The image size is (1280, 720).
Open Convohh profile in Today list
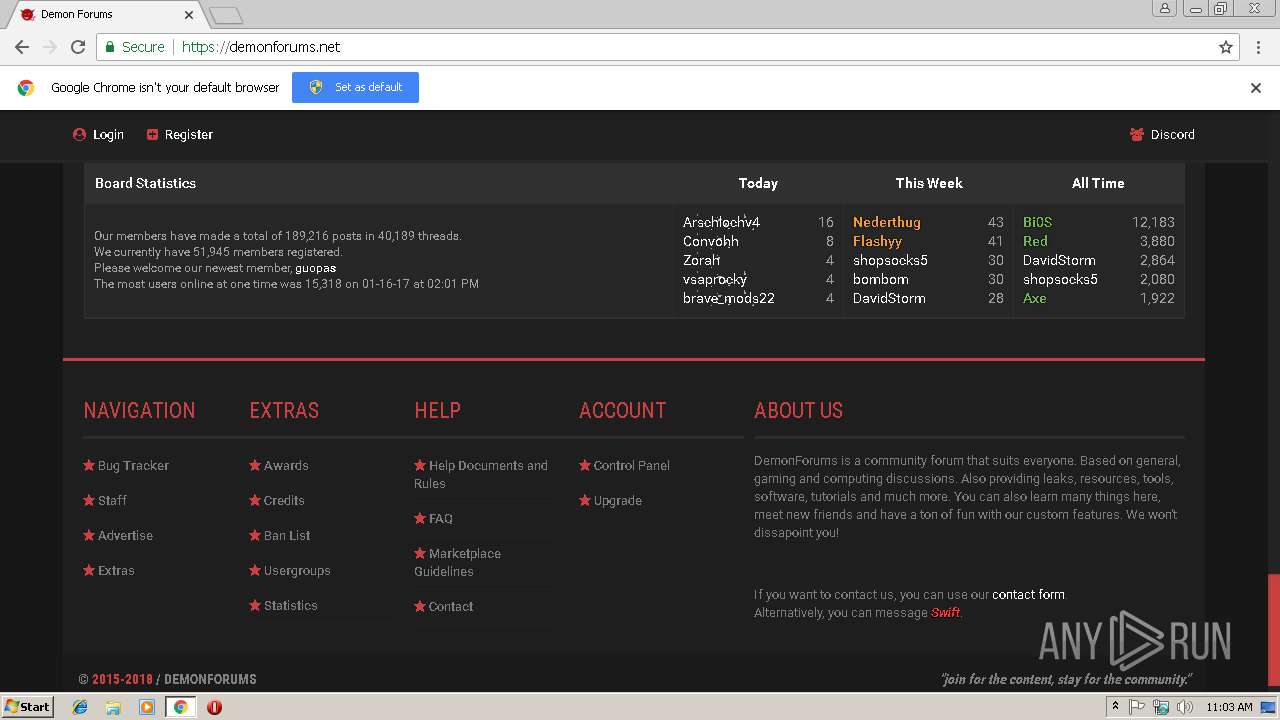click(x=711, y=241)
